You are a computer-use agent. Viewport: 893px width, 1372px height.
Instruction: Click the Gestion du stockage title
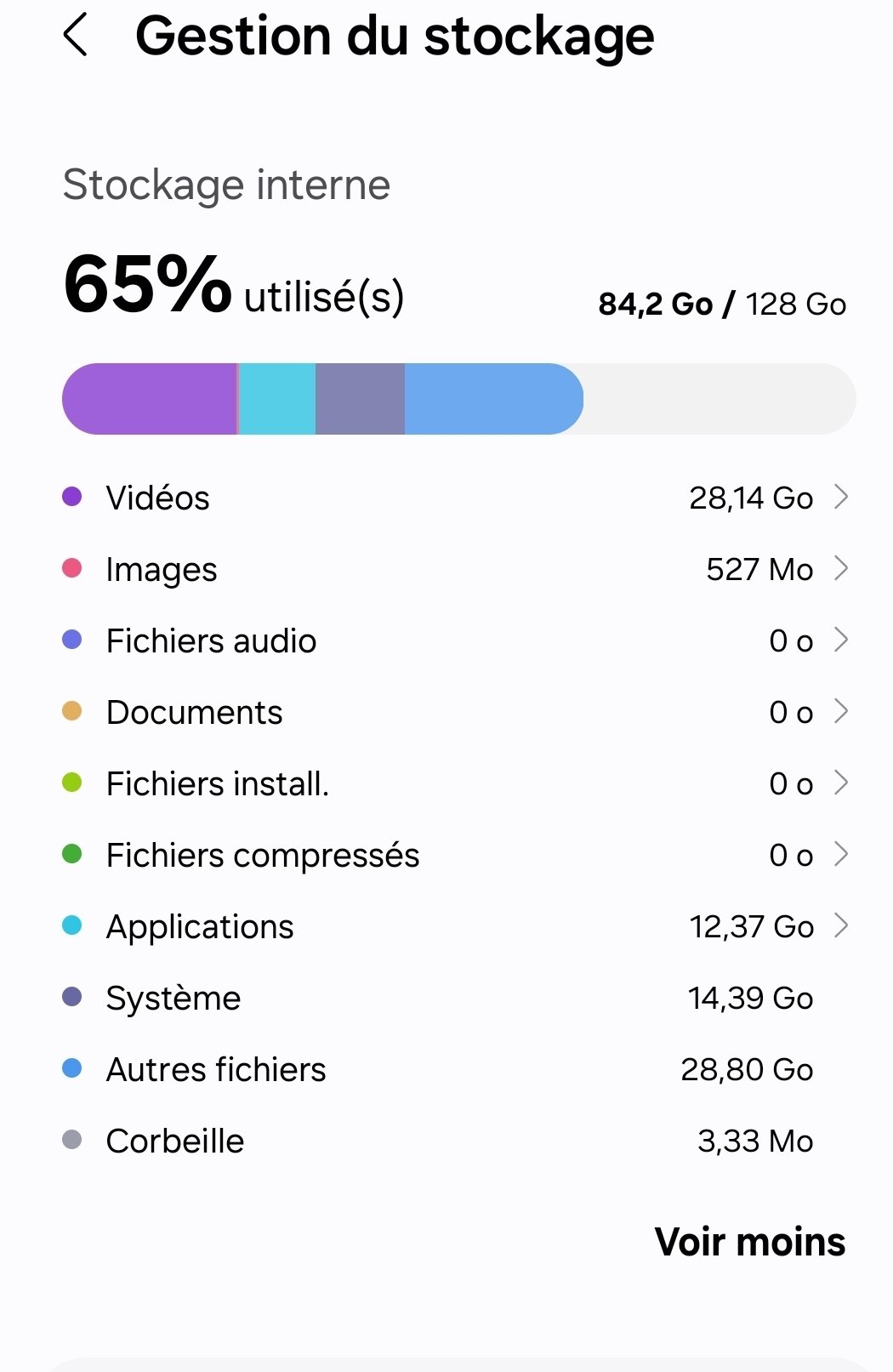click(395, 37)
